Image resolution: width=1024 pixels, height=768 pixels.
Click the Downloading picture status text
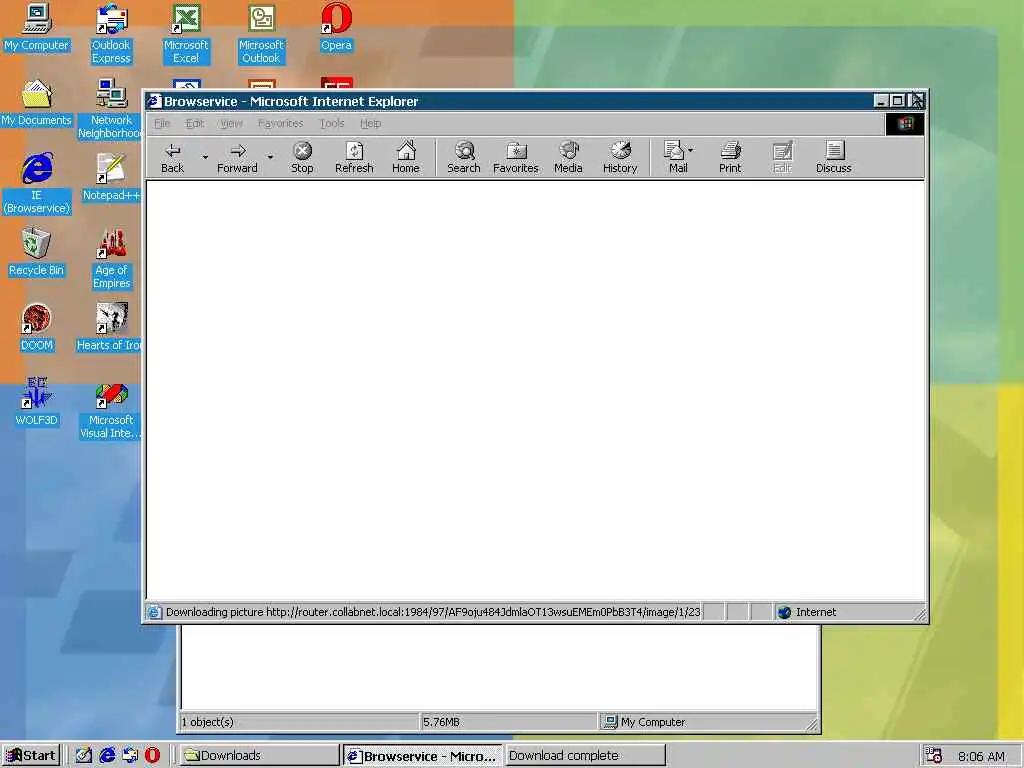tap(432, 612)
